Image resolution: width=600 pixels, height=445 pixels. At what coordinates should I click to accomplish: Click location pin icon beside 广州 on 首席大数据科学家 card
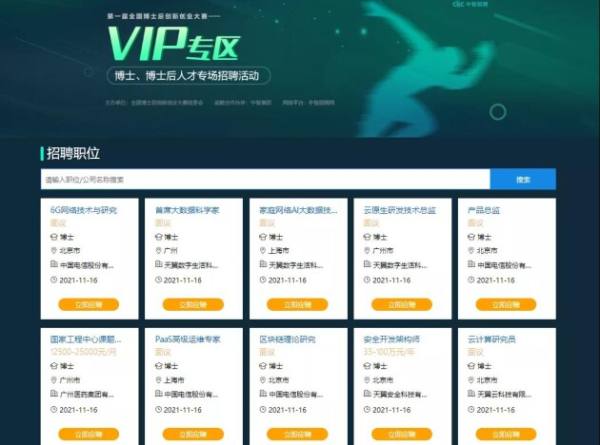[x=158, y=250]
